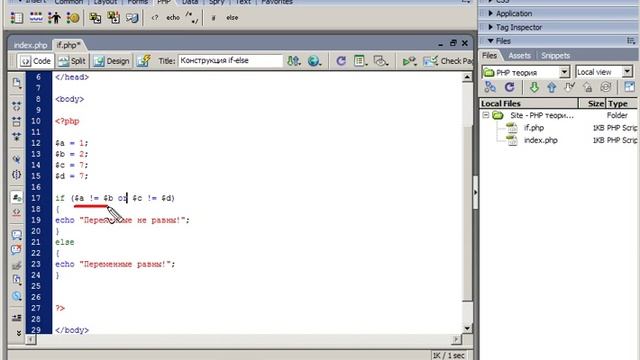Image resolution: width=640 pixels, height=360 pixels.
Task: Click the echo PHP insert button
Action: [x=173, y=18]
